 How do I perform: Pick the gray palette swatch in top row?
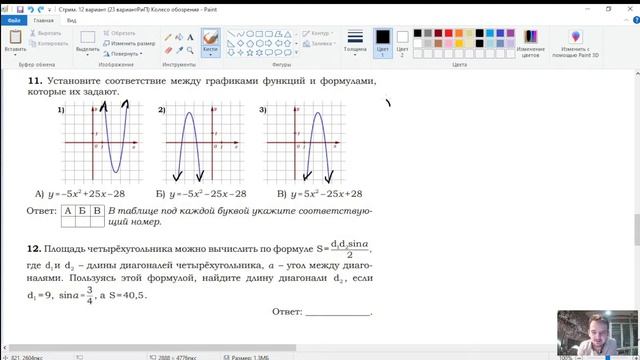[428, 33]
